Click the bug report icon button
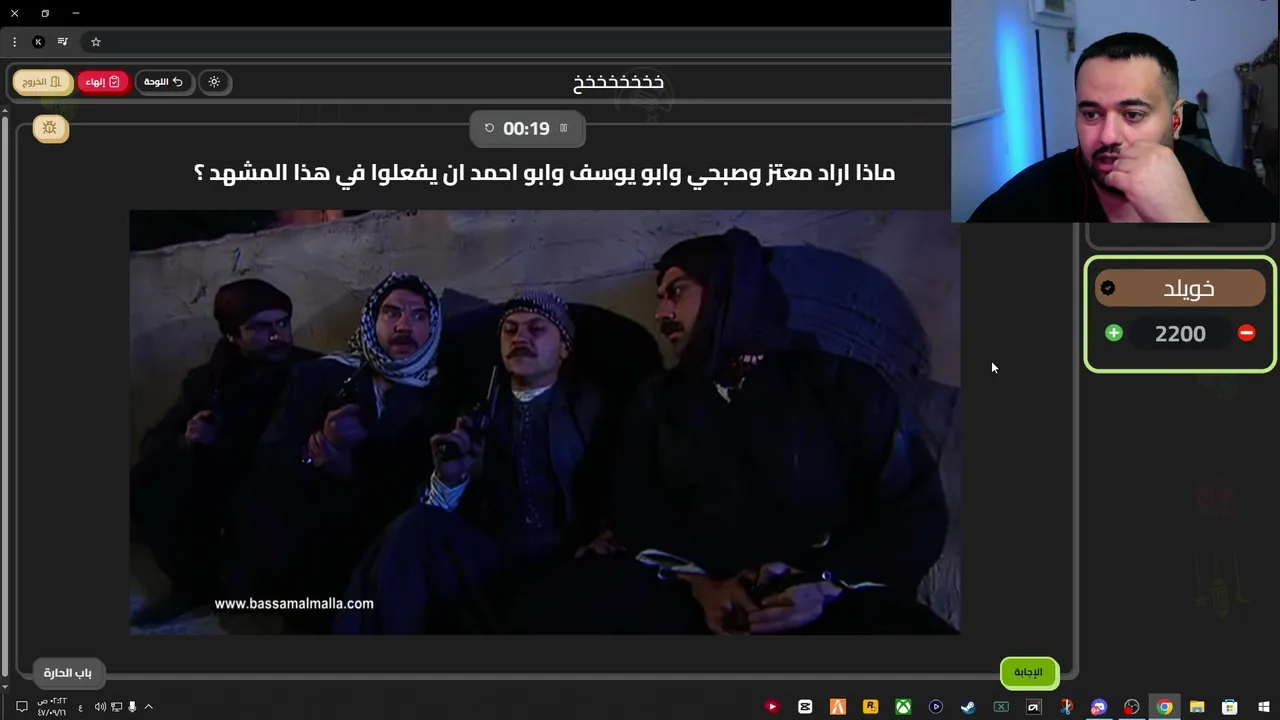The height and width of the screenshot is (720, 1280). (x=50, y=128)
